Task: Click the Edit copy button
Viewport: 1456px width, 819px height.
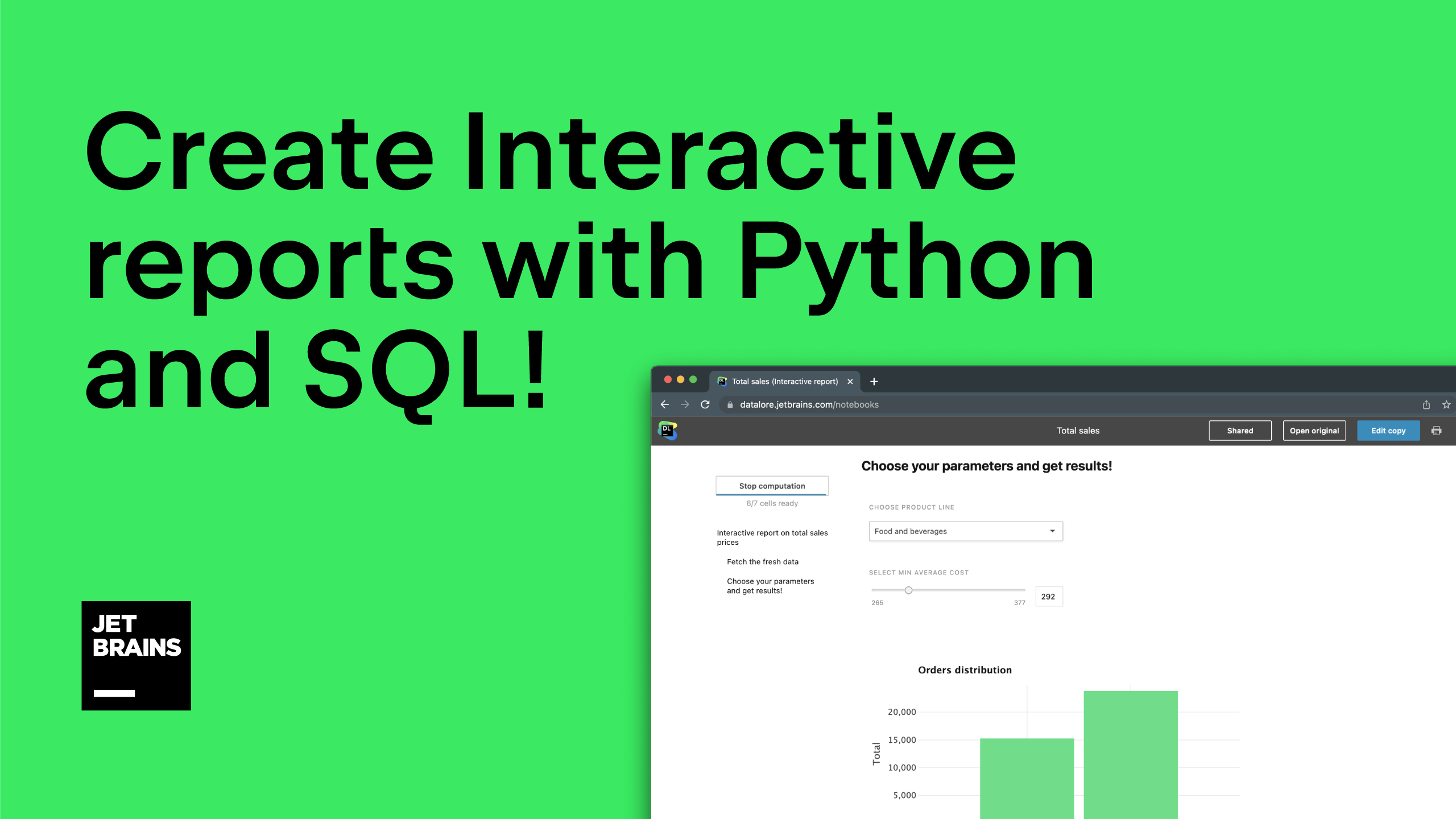Action: point(1388,431)
